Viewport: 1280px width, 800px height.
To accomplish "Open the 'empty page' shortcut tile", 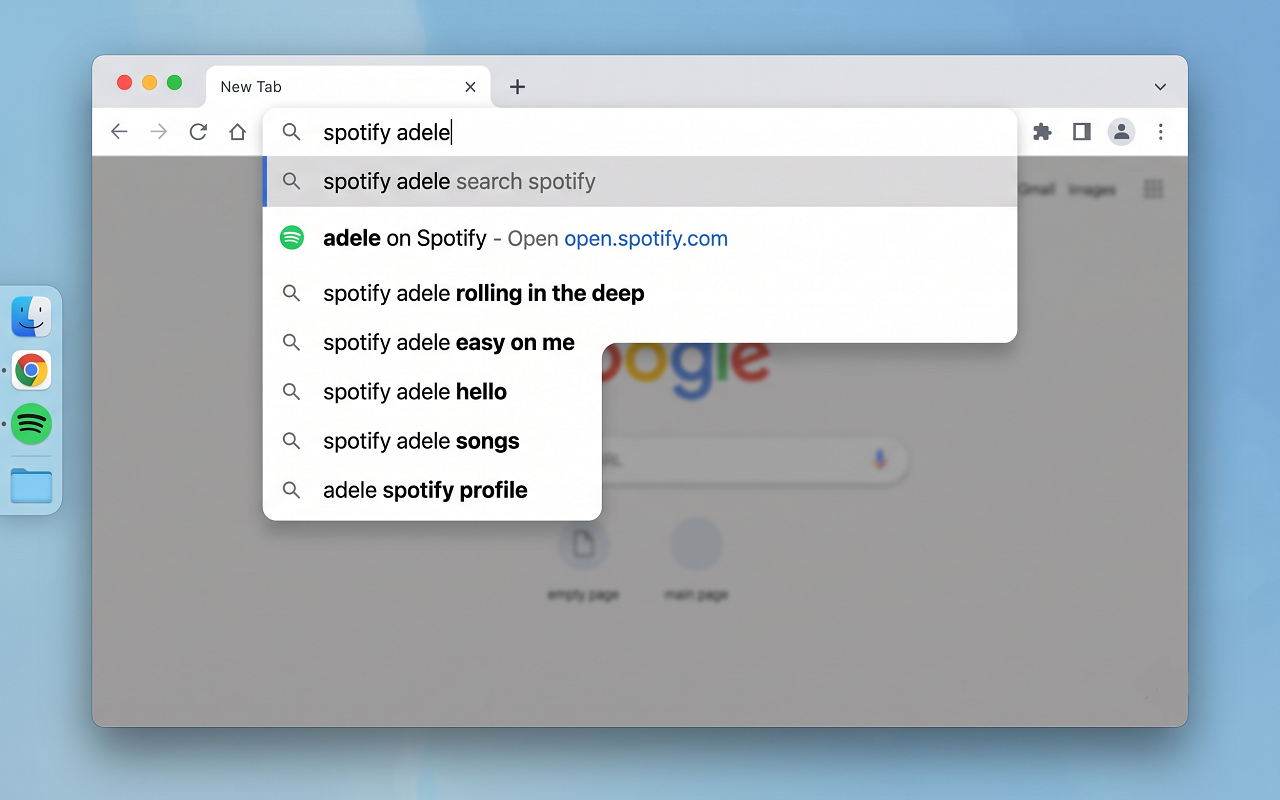I will [583, 561].
